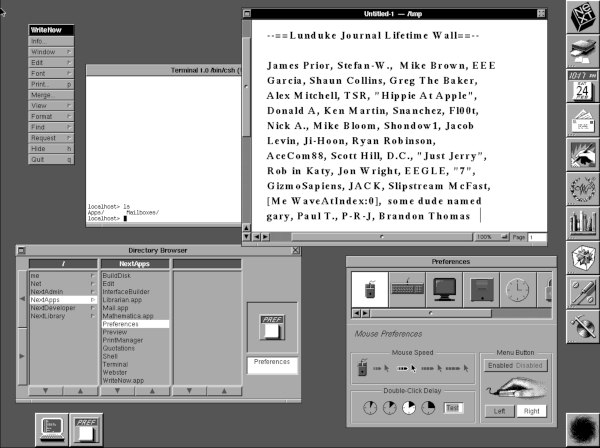Click the printer dock icon
Image resolution: width=600 pixels, height=448 pixels.
tap(583, 51)
